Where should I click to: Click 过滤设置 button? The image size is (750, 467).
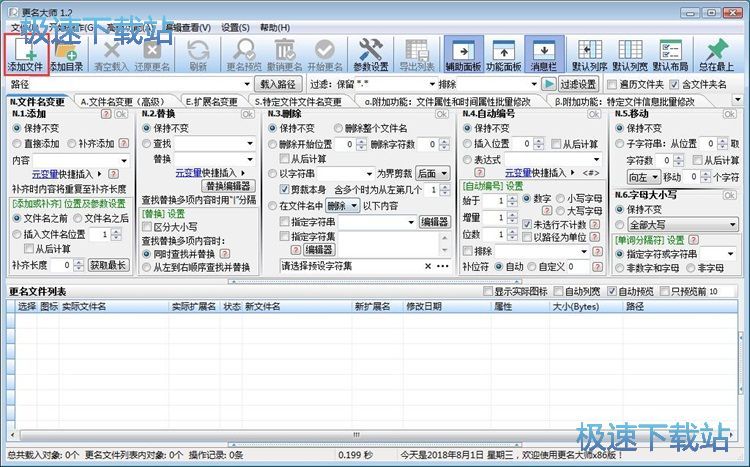[x=578, y=84]
